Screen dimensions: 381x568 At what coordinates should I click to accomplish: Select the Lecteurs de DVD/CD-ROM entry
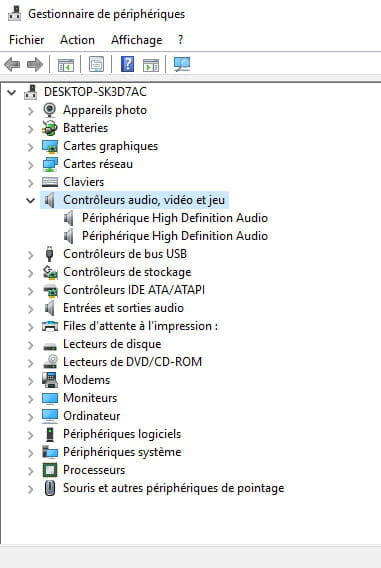132,362
